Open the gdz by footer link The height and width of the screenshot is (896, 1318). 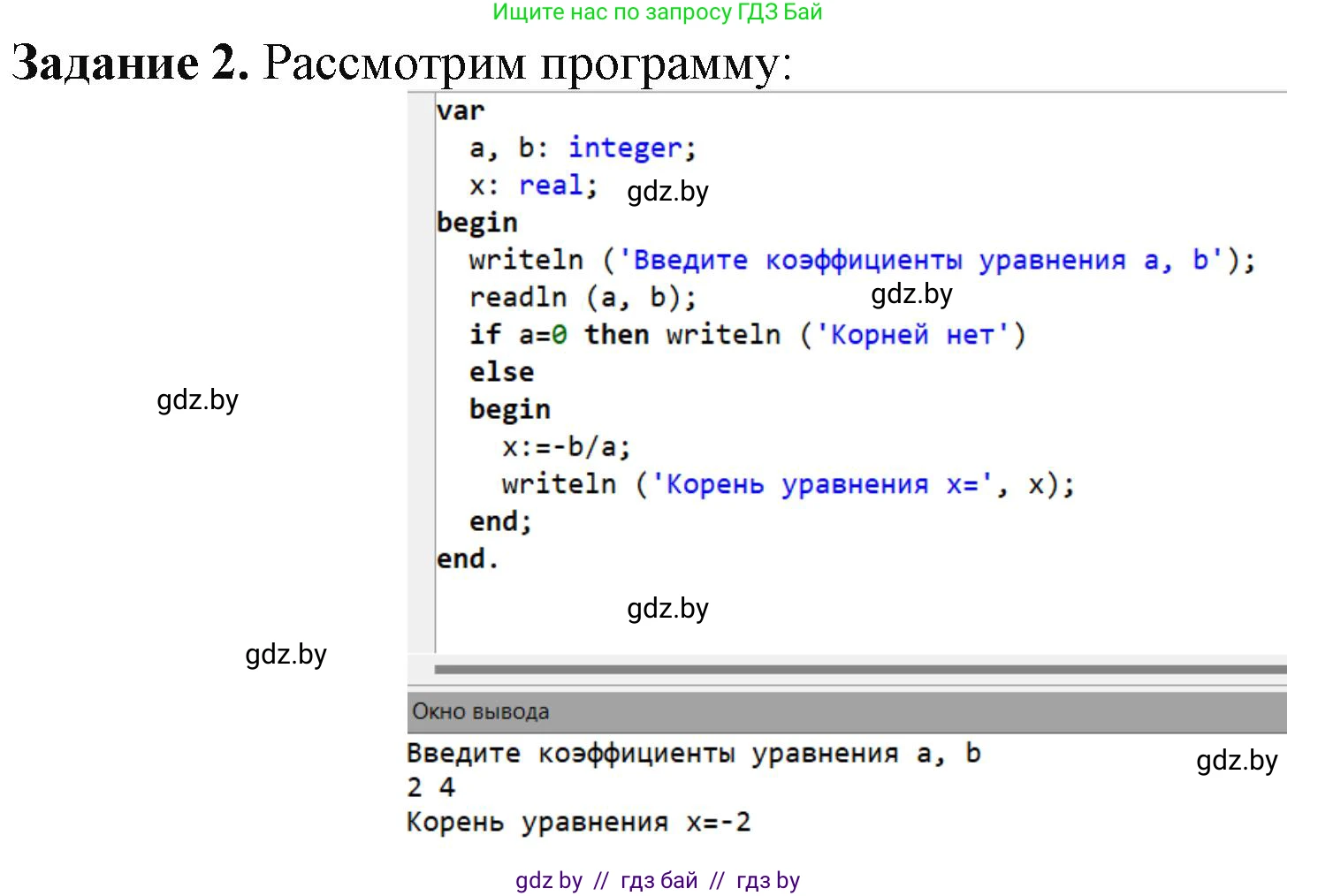(546, 879)
